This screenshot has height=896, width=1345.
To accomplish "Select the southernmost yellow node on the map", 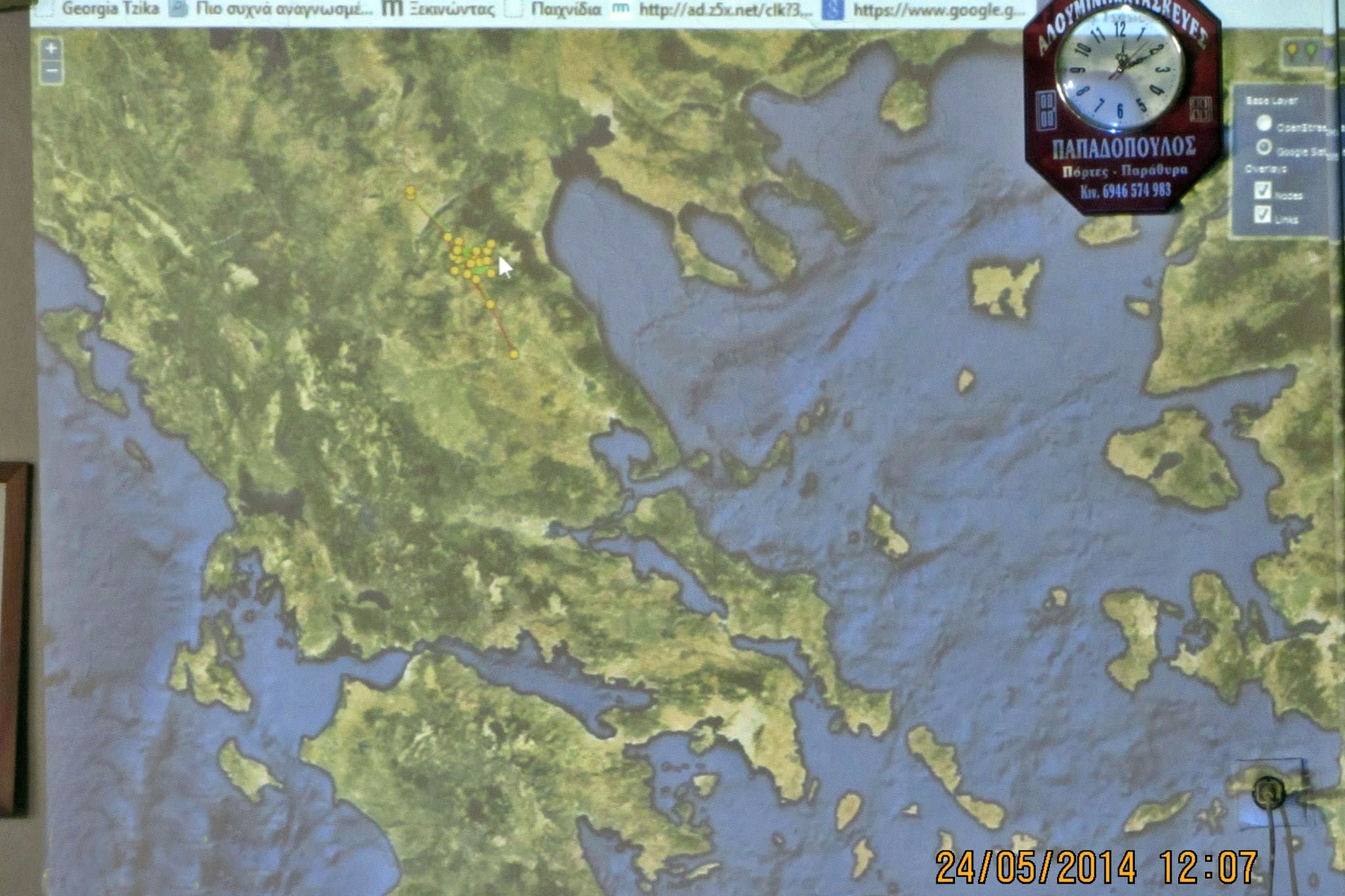I will coord(514,354).
